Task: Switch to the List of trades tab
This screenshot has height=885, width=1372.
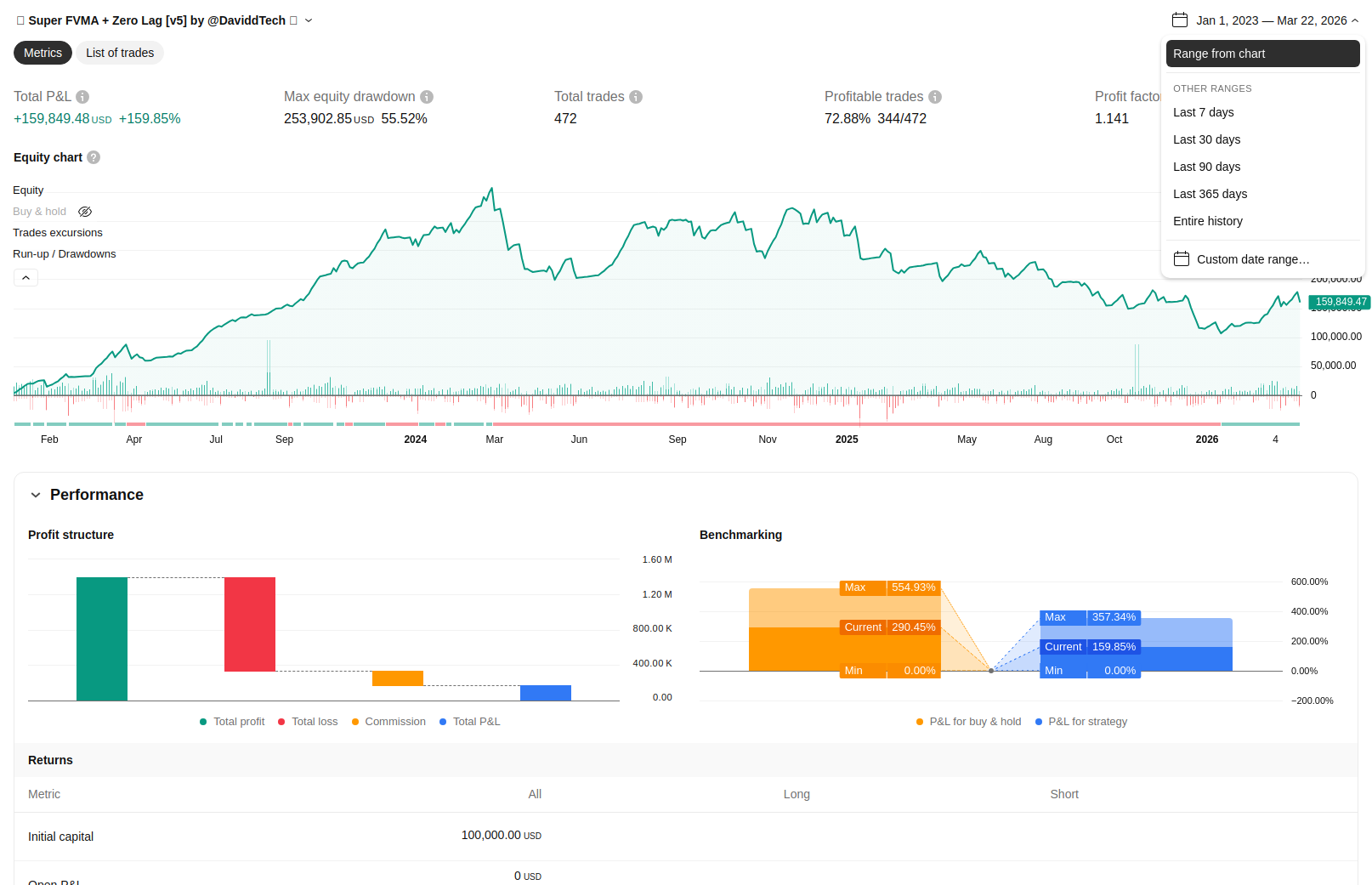Action: pyautogui.click(x=120, y=53)
